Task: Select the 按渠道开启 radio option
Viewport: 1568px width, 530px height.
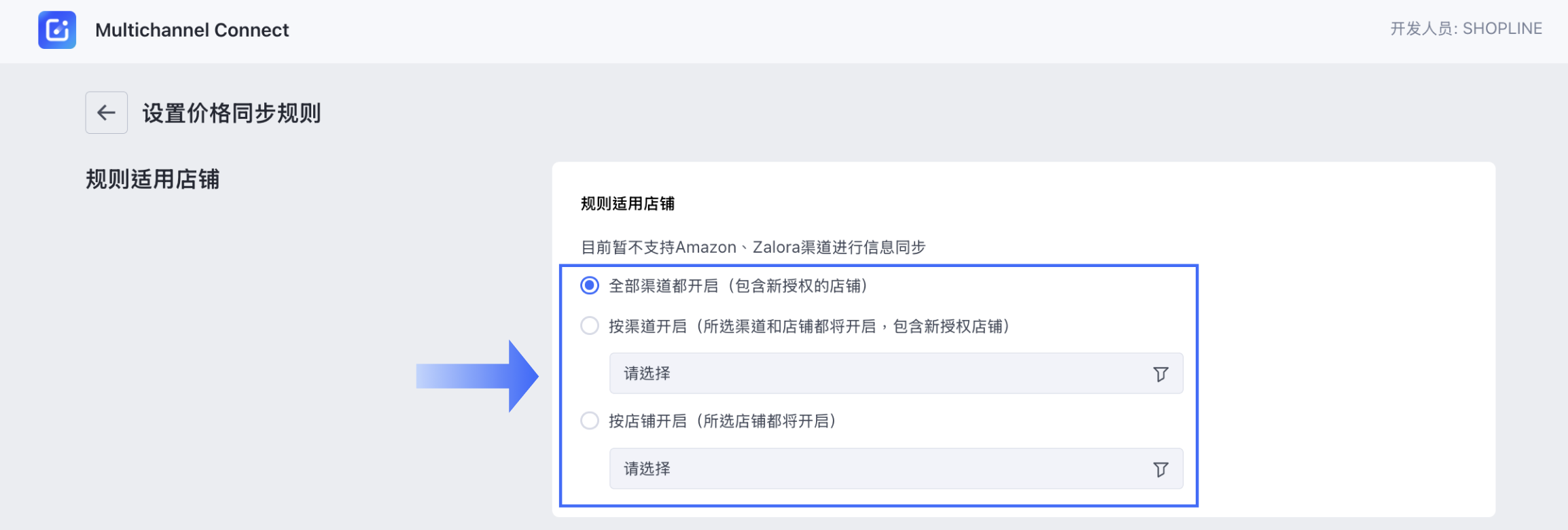Action: click(588, 326)
